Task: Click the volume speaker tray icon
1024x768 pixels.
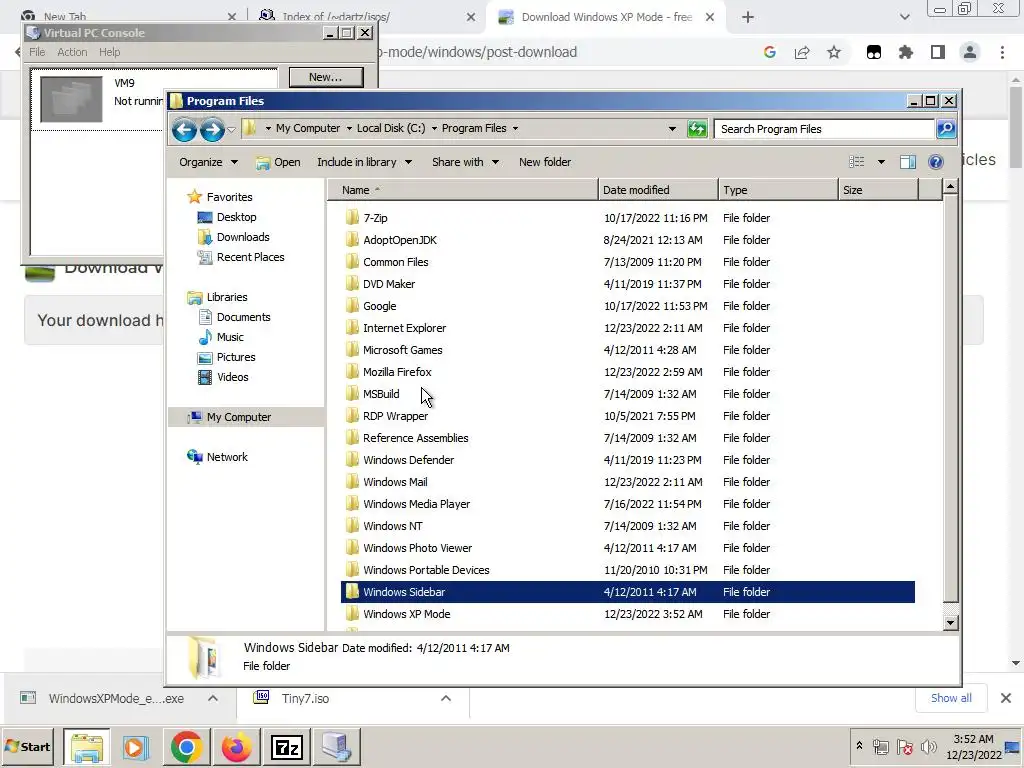Action: click(x=928, y=746)
